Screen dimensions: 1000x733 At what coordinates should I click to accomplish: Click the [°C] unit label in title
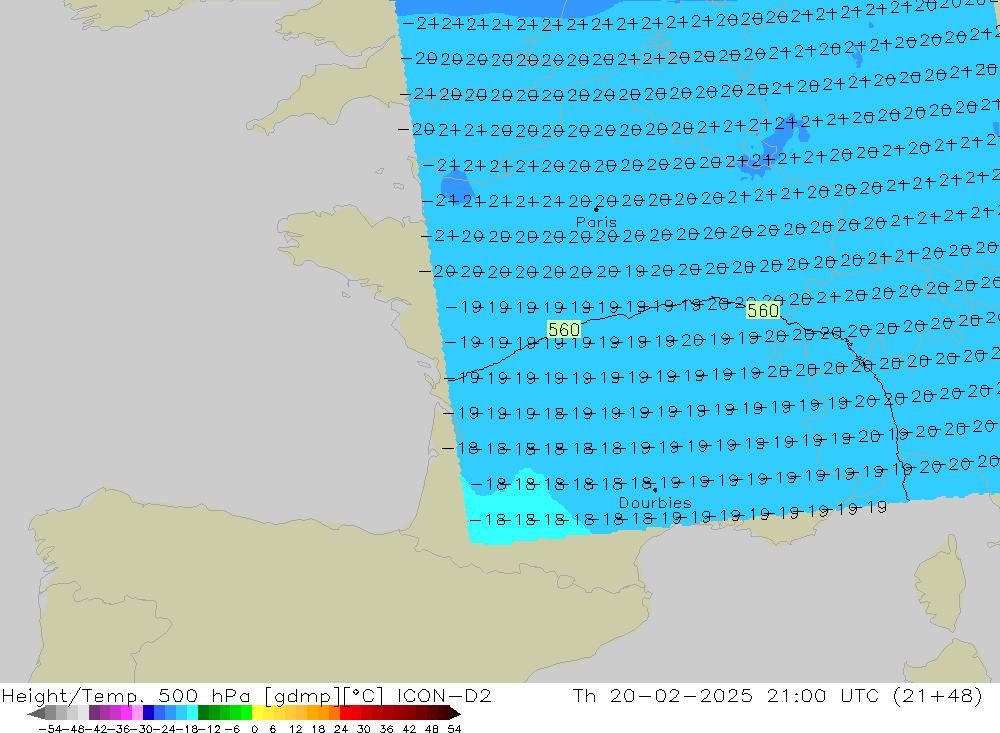[x=364, y=695]
